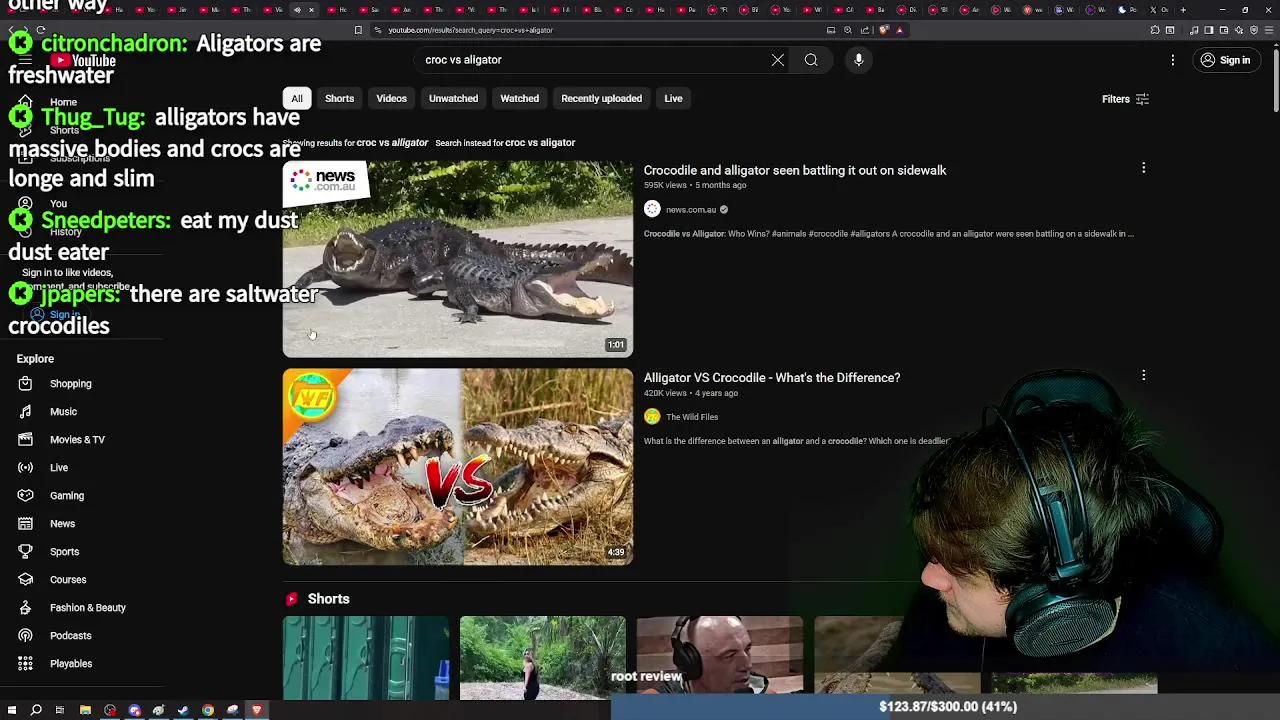The image size is (1280, 720).
Task: Play the Alligator VS Crocodile thumbnail
Action: [458, 467]
